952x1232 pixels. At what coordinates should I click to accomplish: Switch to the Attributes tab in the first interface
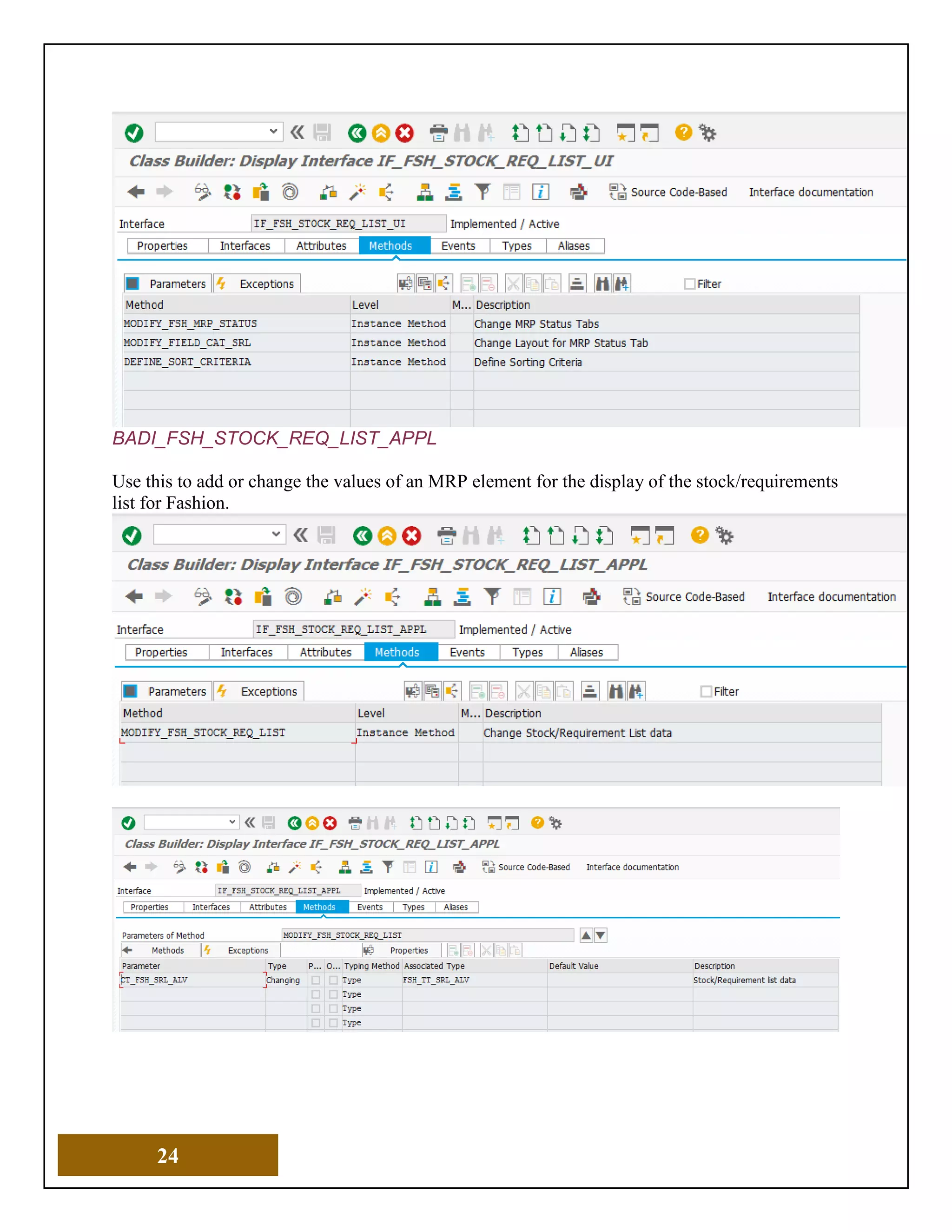pyautogui.click(x=321, y=246)
